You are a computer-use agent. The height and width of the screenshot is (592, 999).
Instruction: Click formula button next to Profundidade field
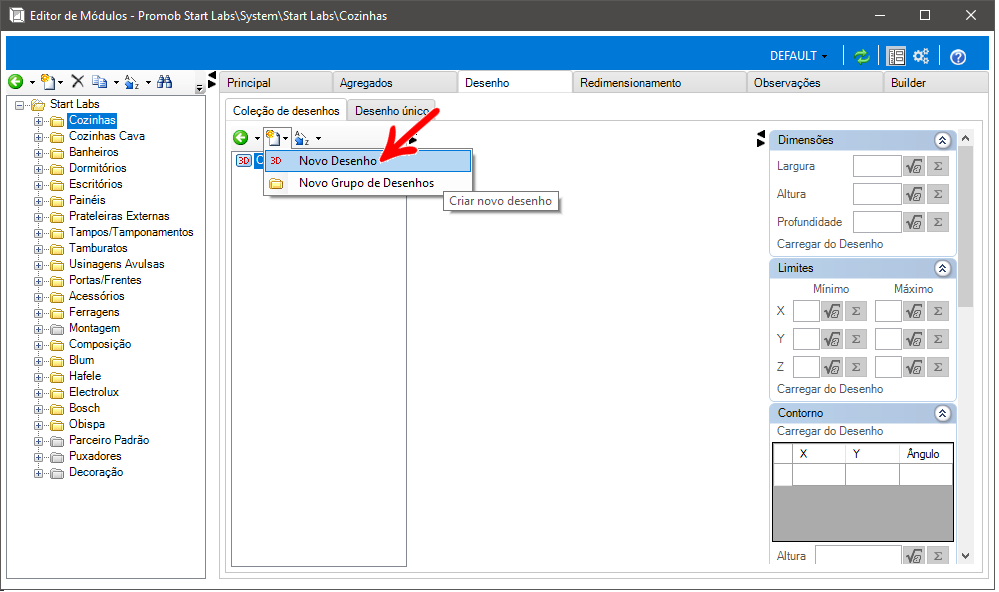pos(914,222)
